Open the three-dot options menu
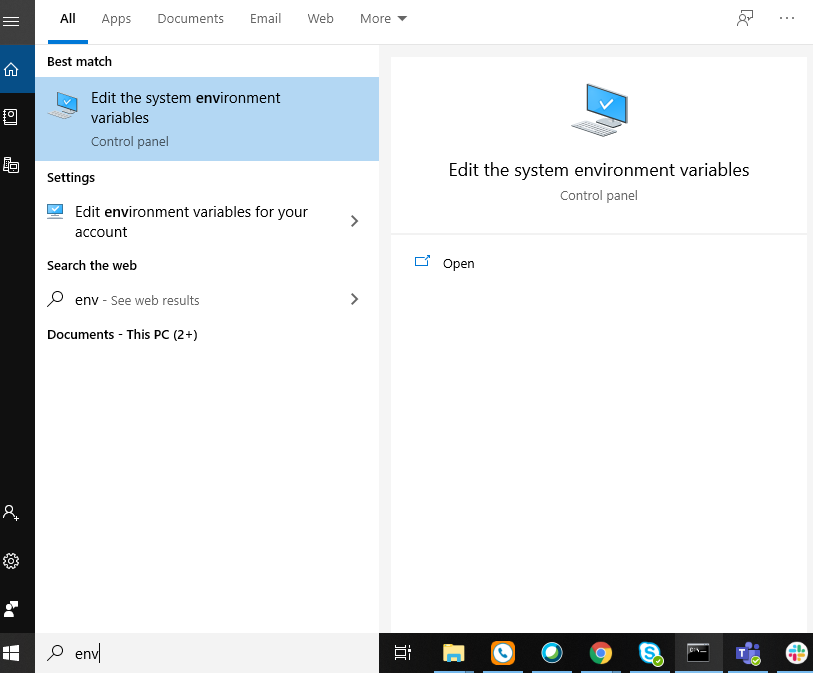This screenshot has height=673, width=813. coord(787,18)
